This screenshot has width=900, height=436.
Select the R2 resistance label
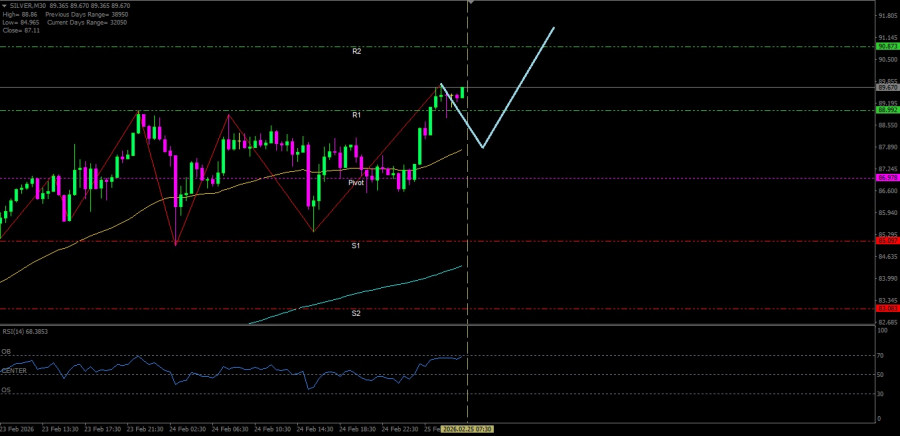[357, 52]
